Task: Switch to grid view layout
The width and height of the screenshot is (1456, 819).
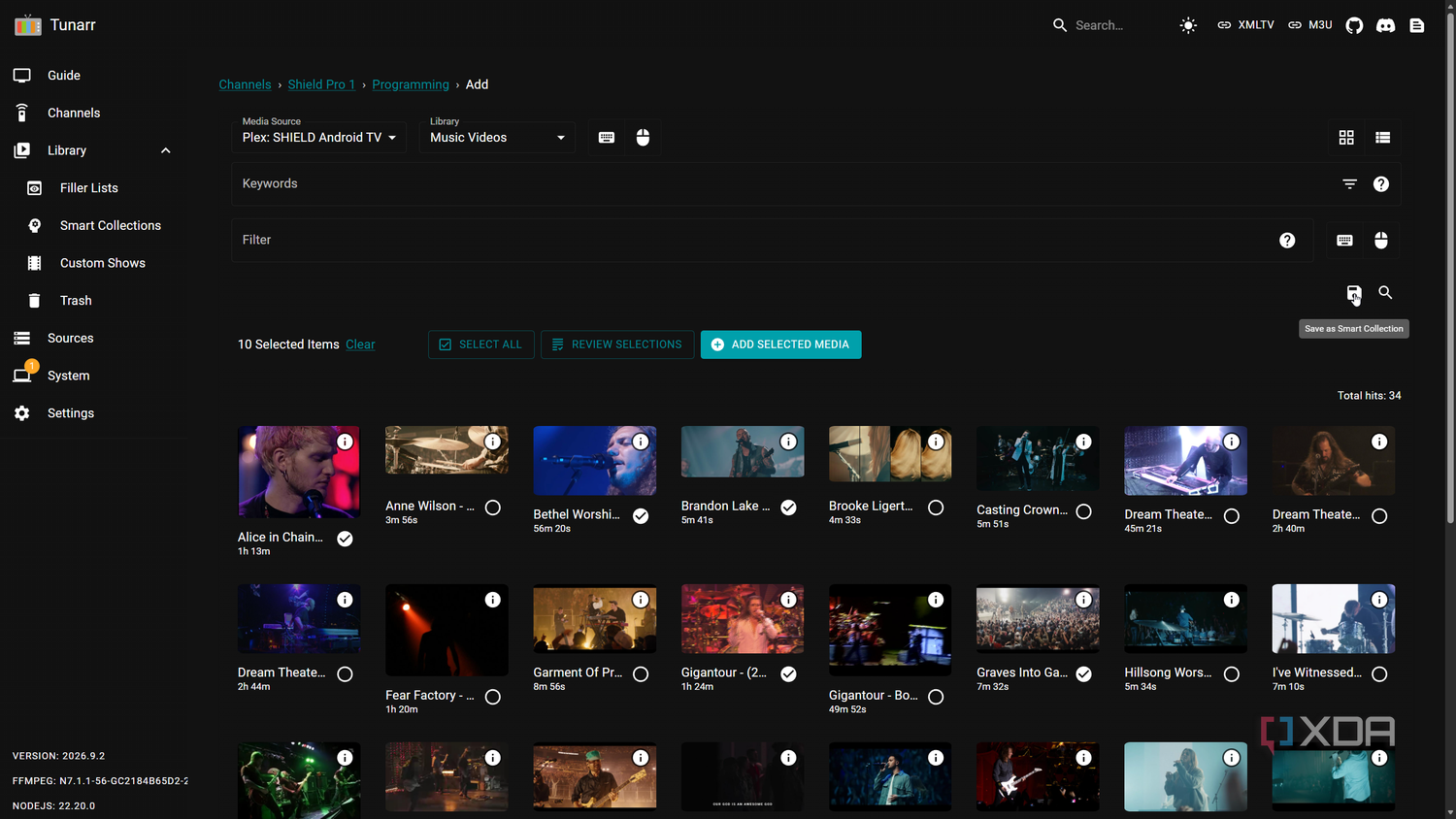Action: click(1346, 138)
